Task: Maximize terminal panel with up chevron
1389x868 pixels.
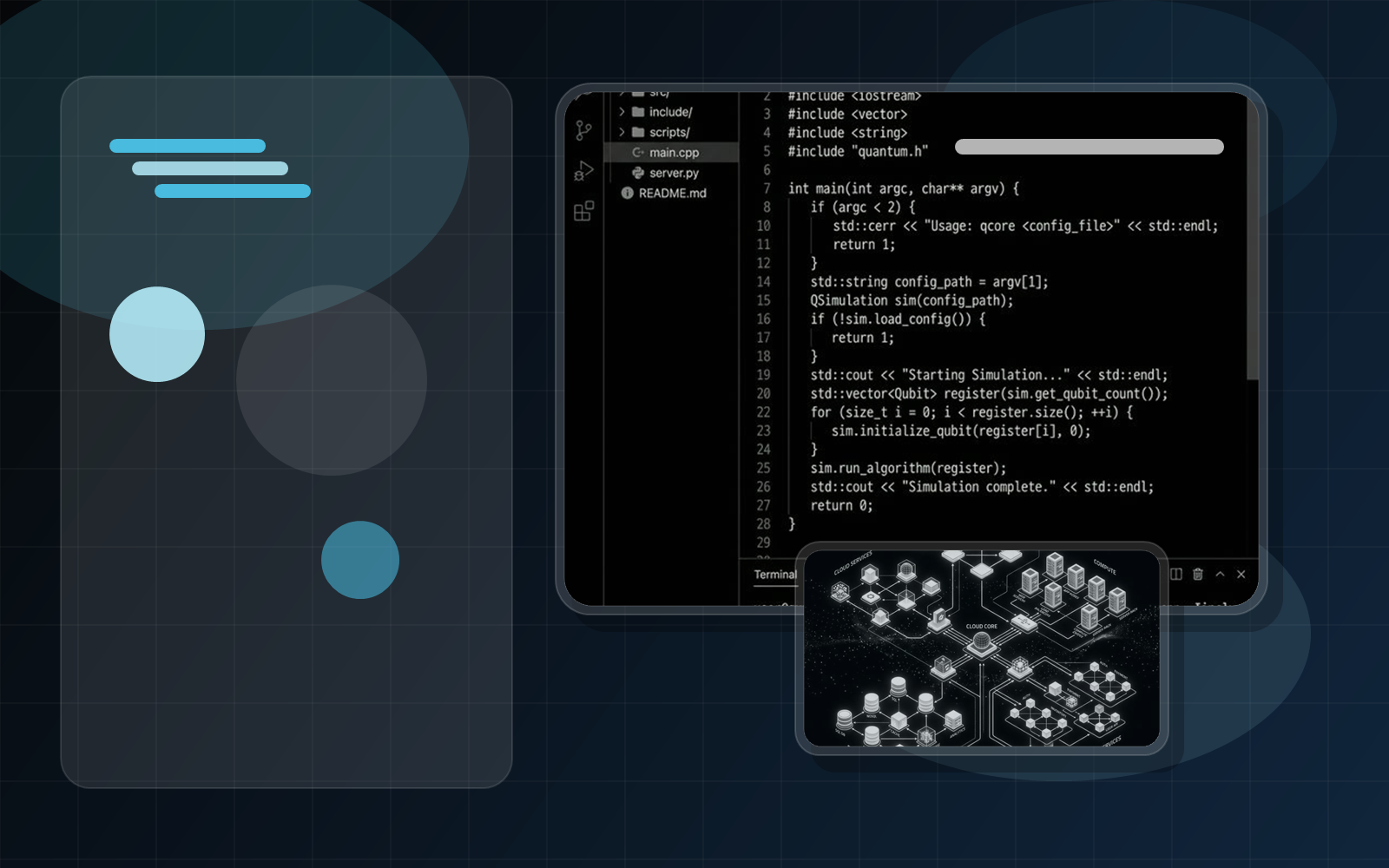Action: [1220, 574]
